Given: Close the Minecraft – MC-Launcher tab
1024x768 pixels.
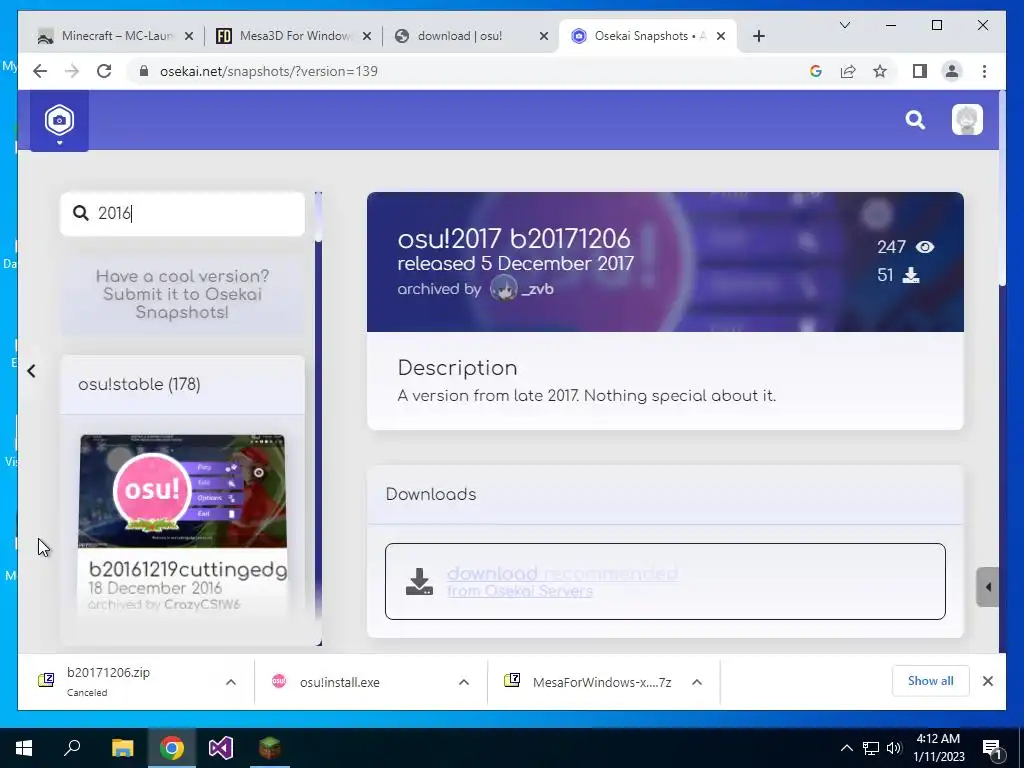Looking at the screenshot, I should point(189,36).
